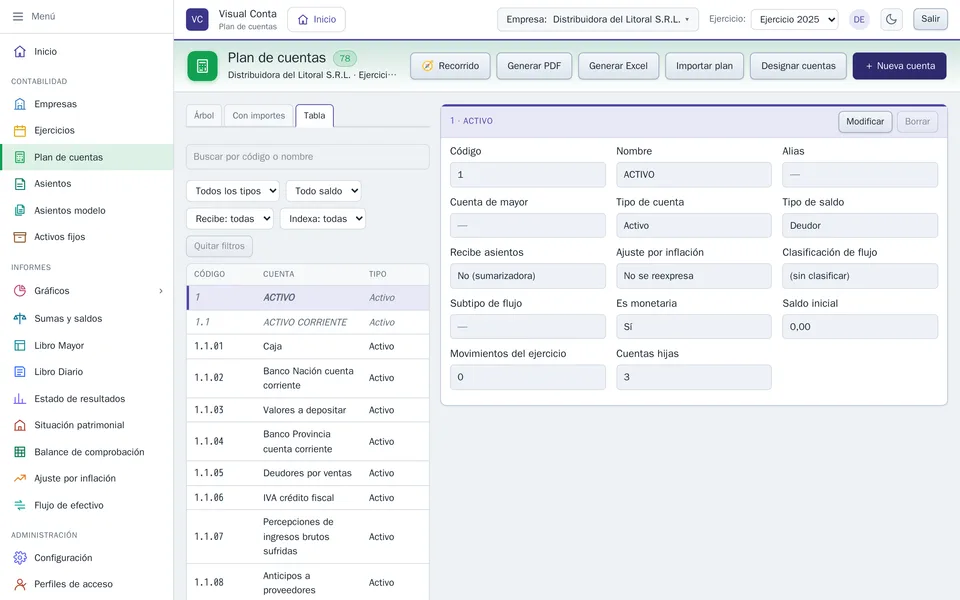Viewport: 960px width, 600px height.
Task: Open the Recibe: todas filter dropdown
Action: (230, 219)
